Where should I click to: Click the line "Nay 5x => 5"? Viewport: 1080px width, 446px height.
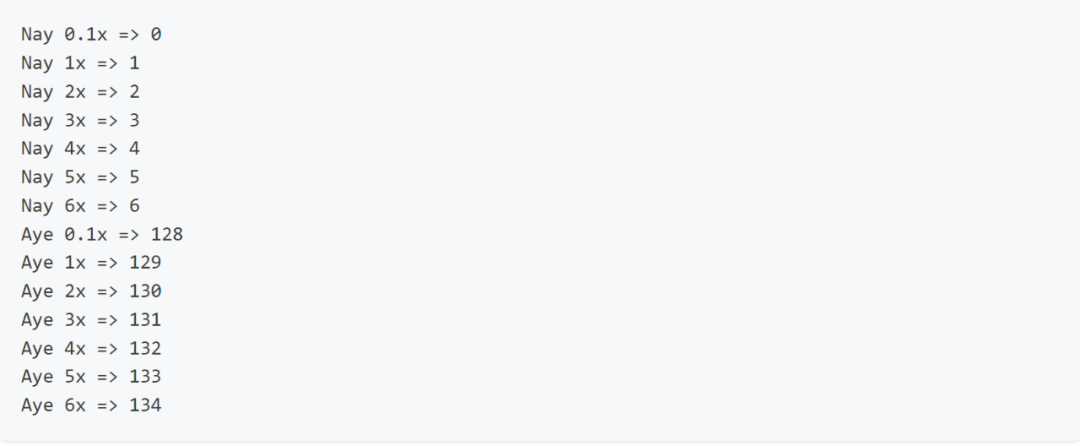[80, 177]
